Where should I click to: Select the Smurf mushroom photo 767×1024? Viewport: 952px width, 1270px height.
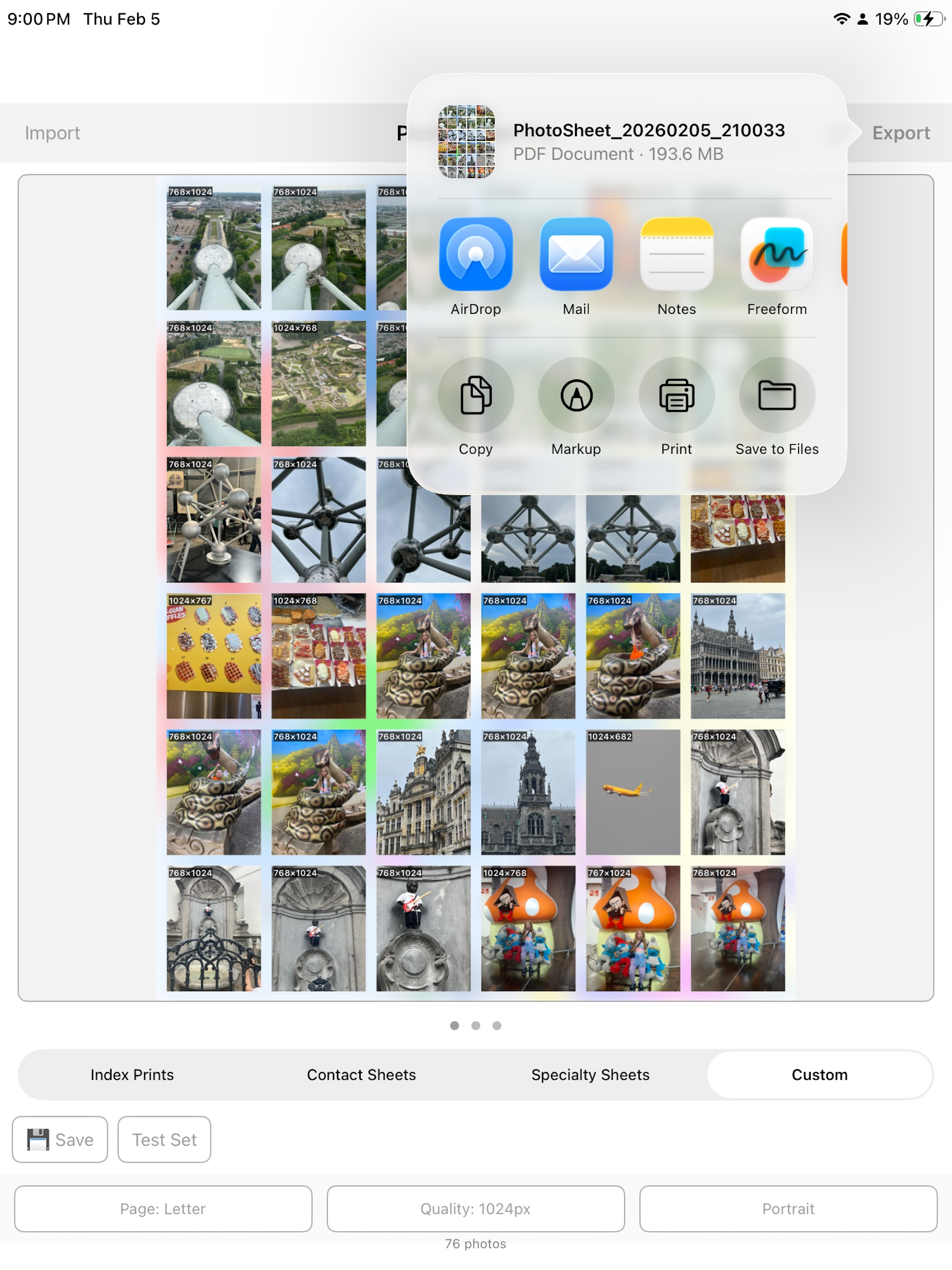tap(633, 928)
